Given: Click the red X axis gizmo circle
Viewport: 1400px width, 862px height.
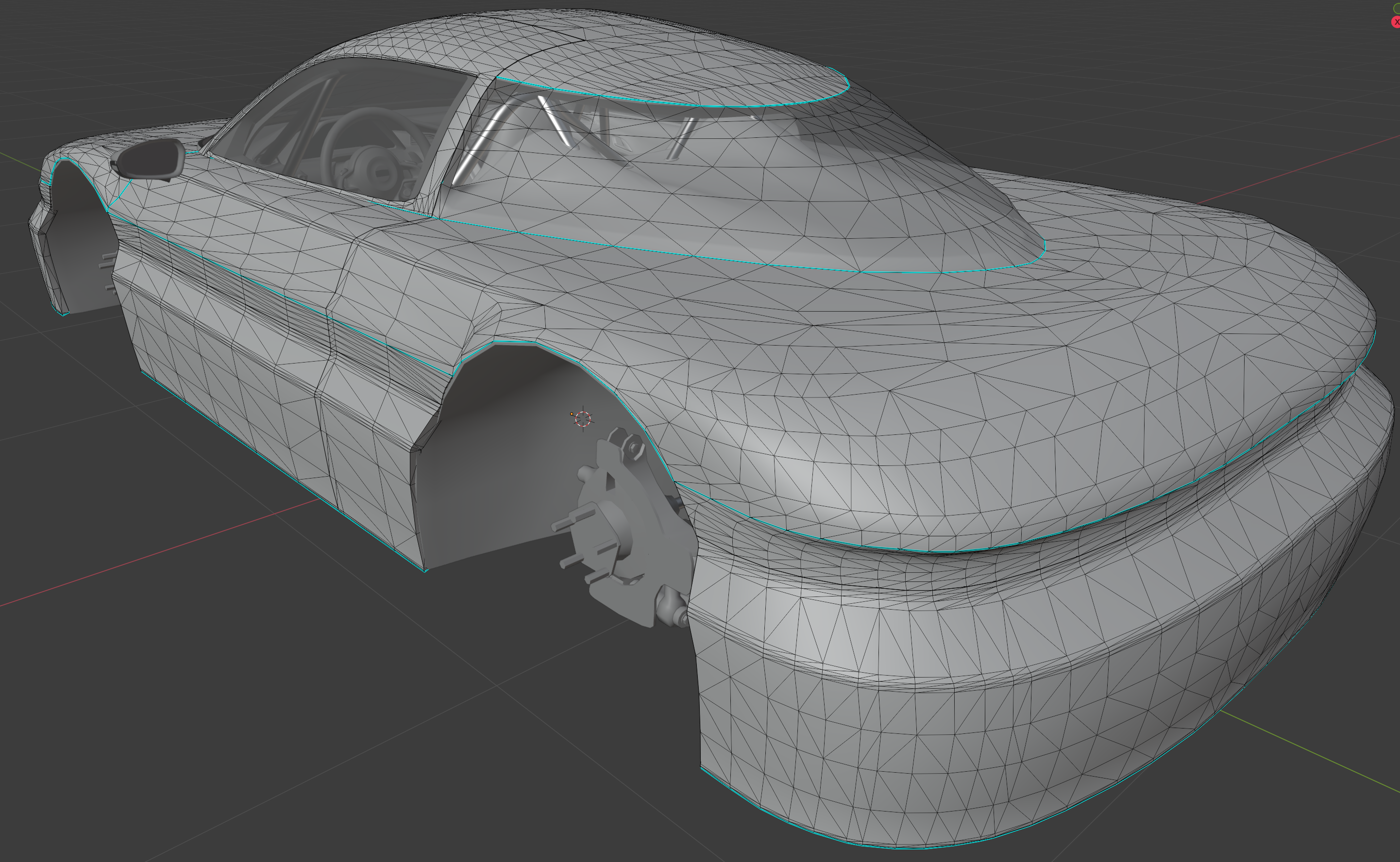Looking at the screenshot, I should click(x=1396, y=22).
